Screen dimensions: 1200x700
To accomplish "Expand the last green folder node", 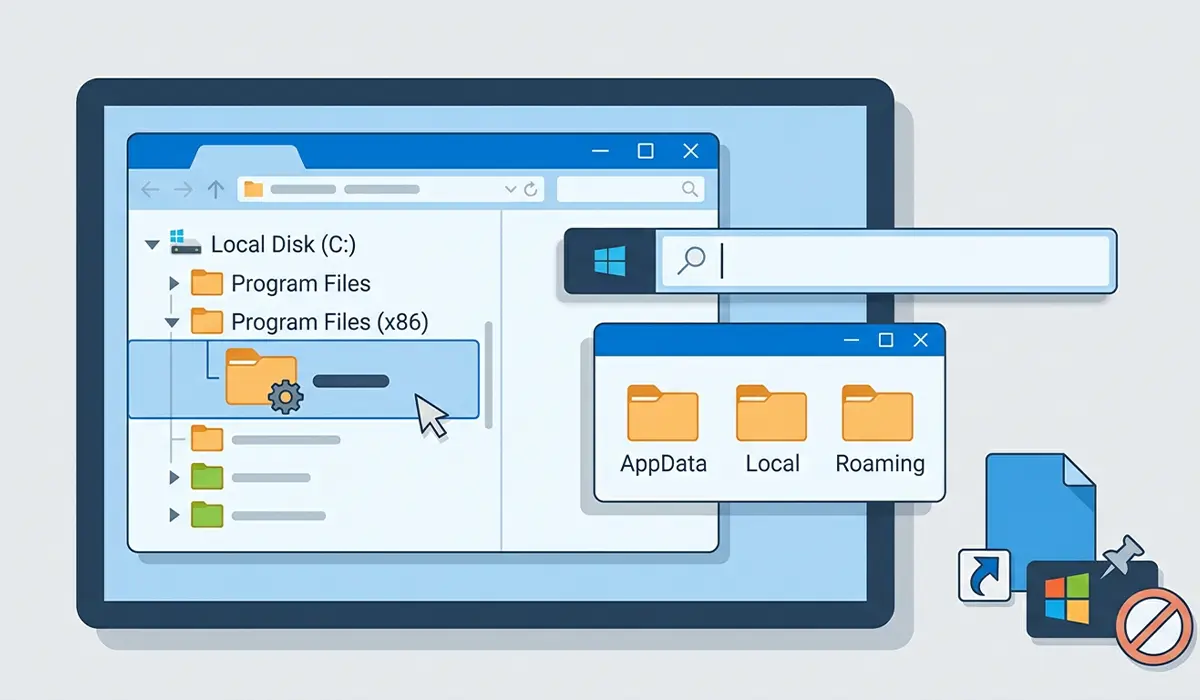I will 174,515.
